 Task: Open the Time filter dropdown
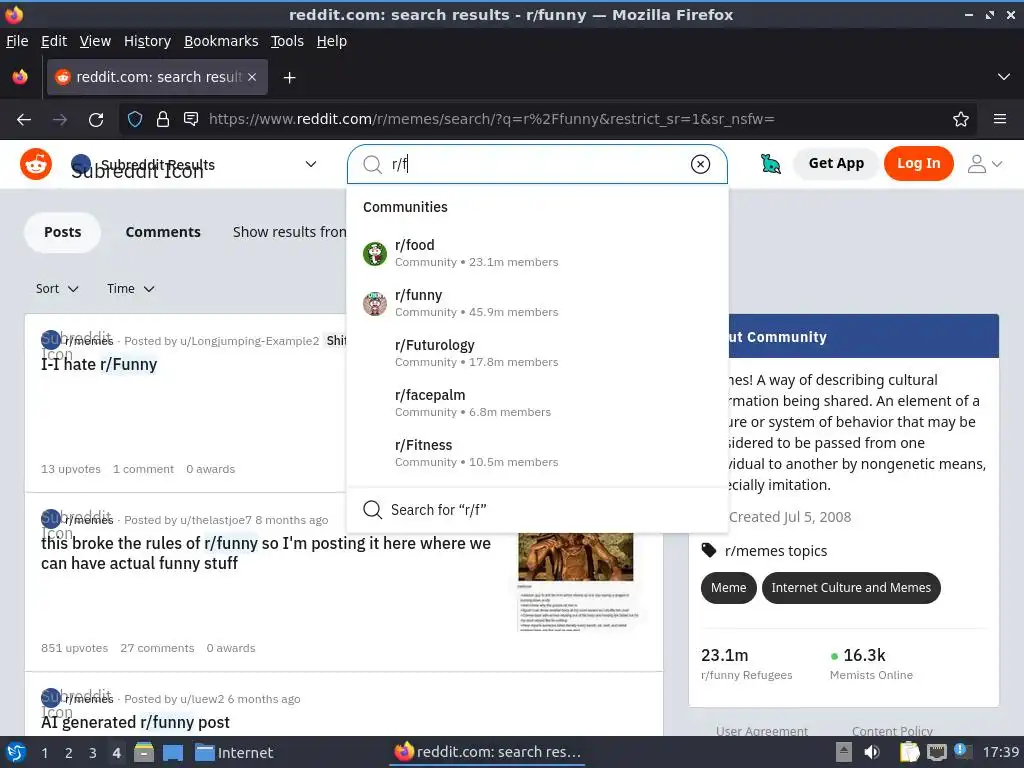131,289
